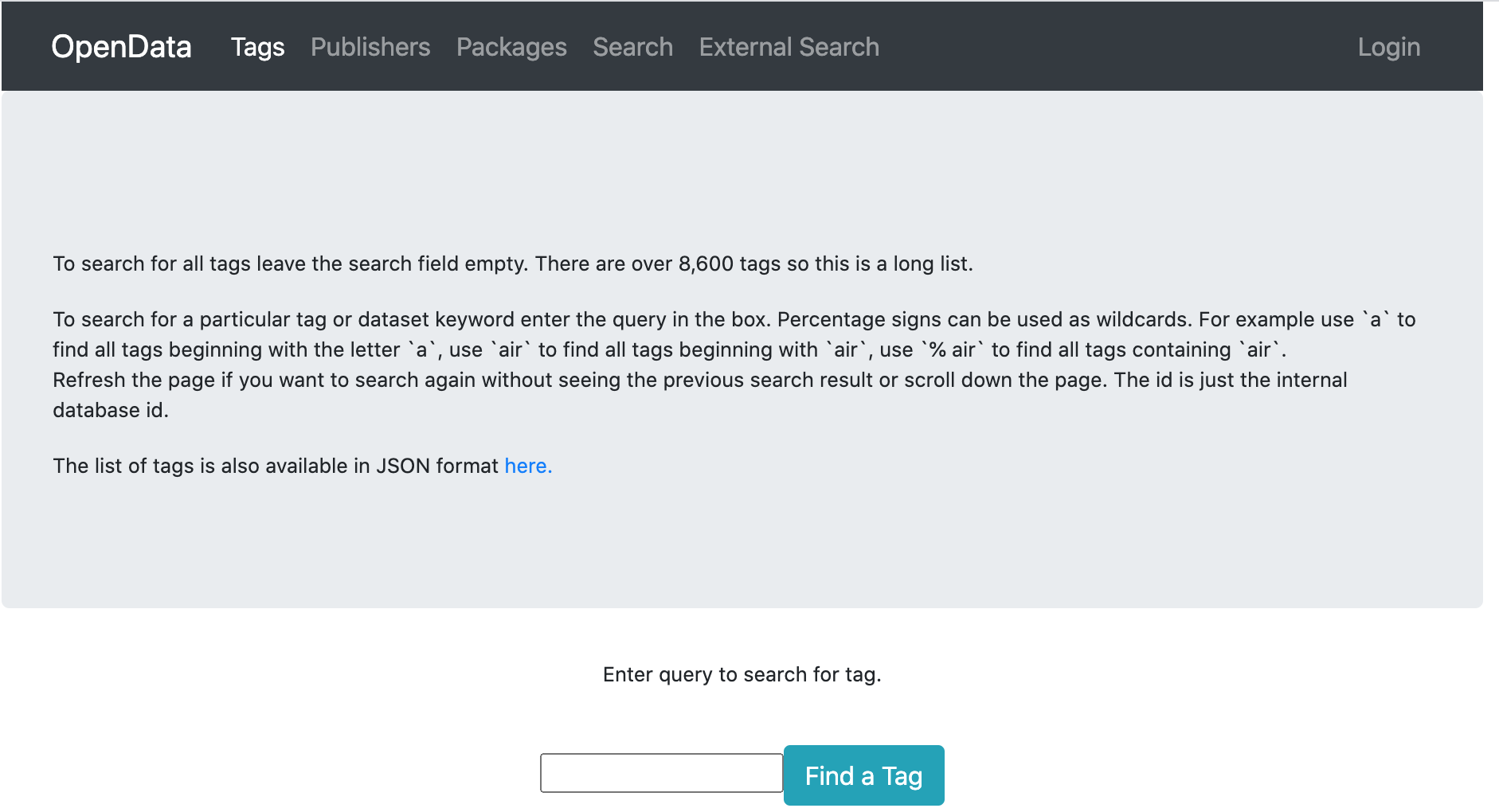Open the Publishers page
This screenshot has width=1499, height=812.
pos(370,47)
